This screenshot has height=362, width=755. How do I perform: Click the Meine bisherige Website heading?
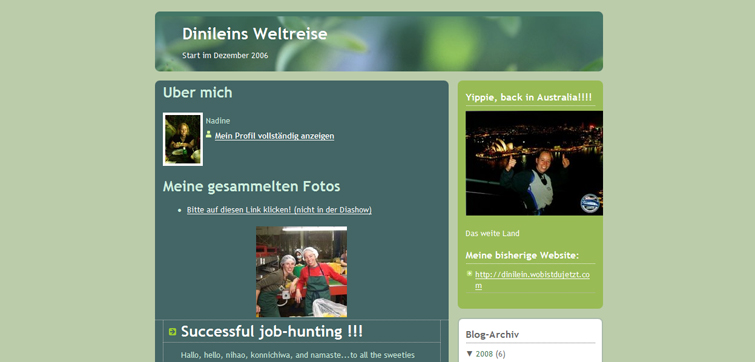[522, 255]
